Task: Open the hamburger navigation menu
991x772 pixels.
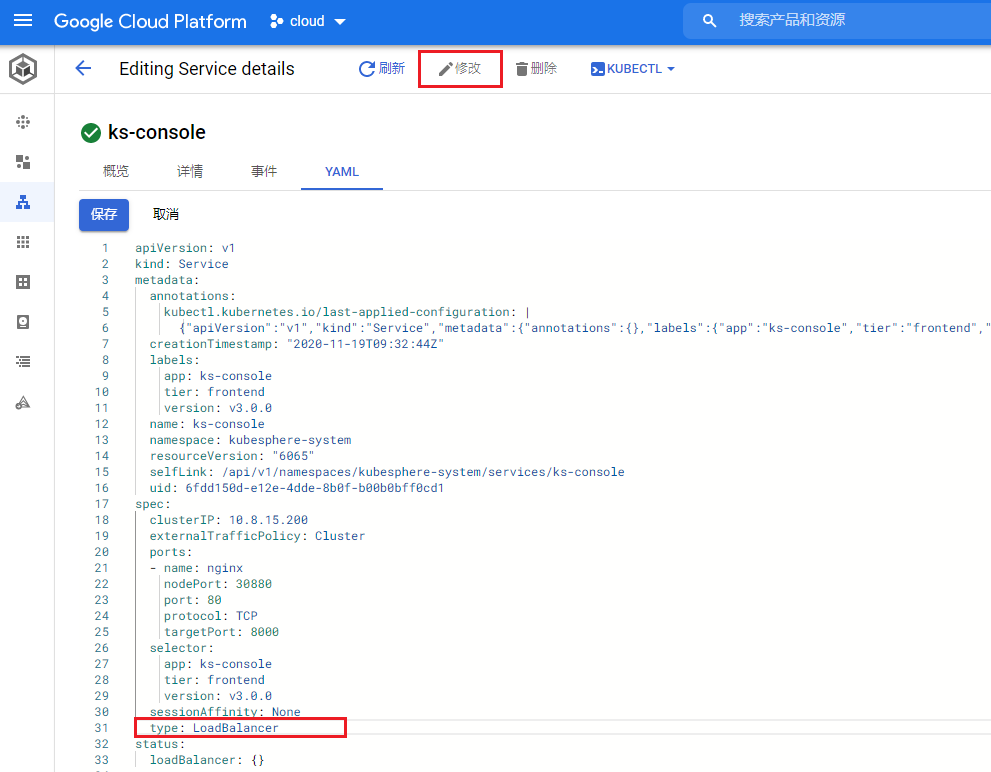Action: [23, 21]
